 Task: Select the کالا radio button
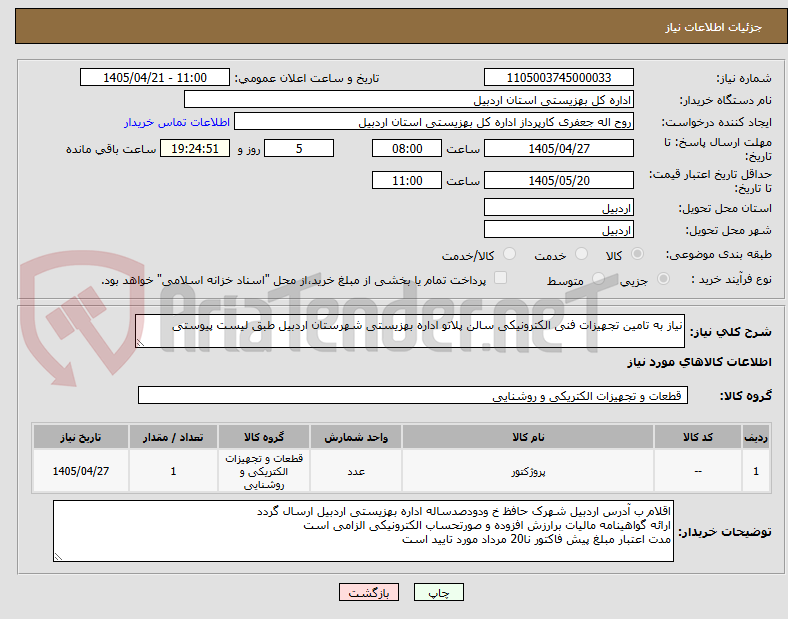point(637,254)
